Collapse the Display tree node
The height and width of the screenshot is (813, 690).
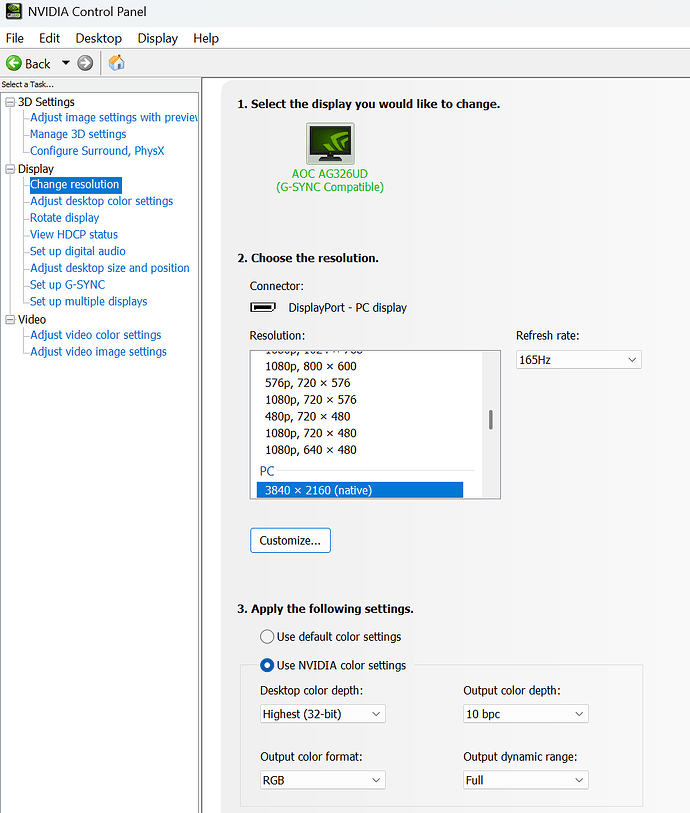10,169
